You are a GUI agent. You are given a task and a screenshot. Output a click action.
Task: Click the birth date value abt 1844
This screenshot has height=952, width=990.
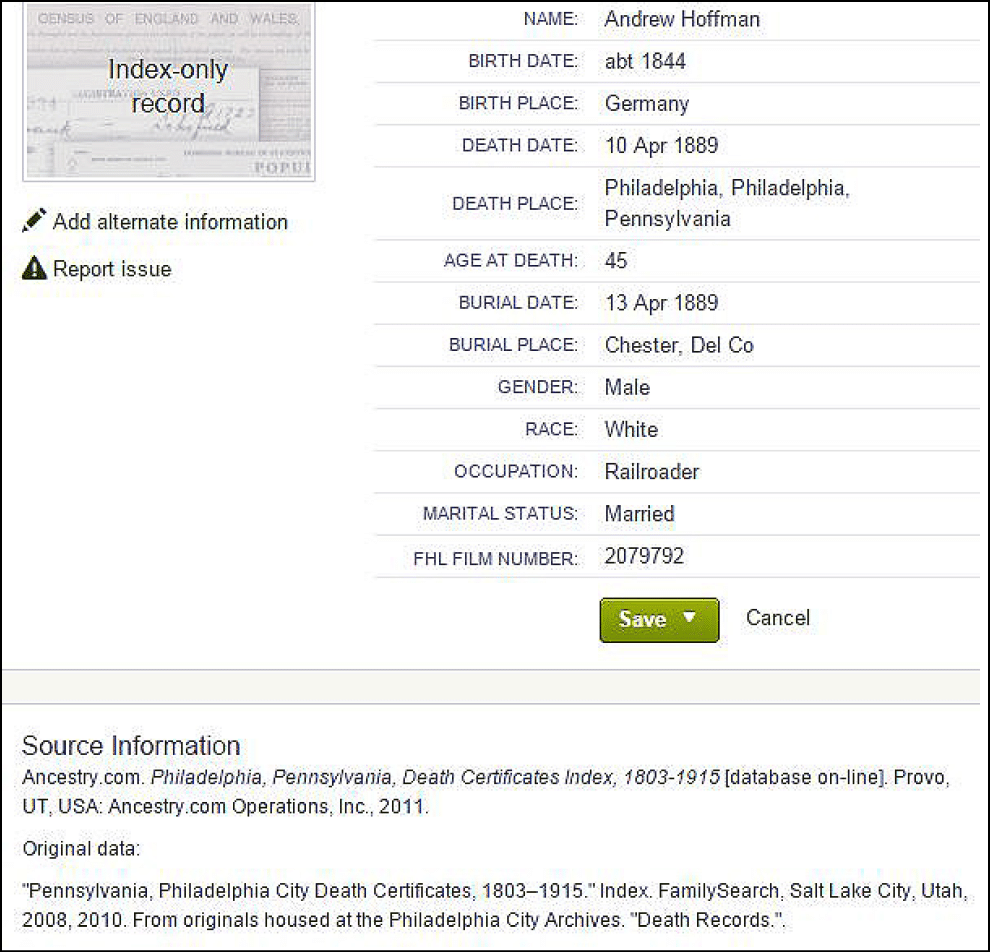[645, 61]
